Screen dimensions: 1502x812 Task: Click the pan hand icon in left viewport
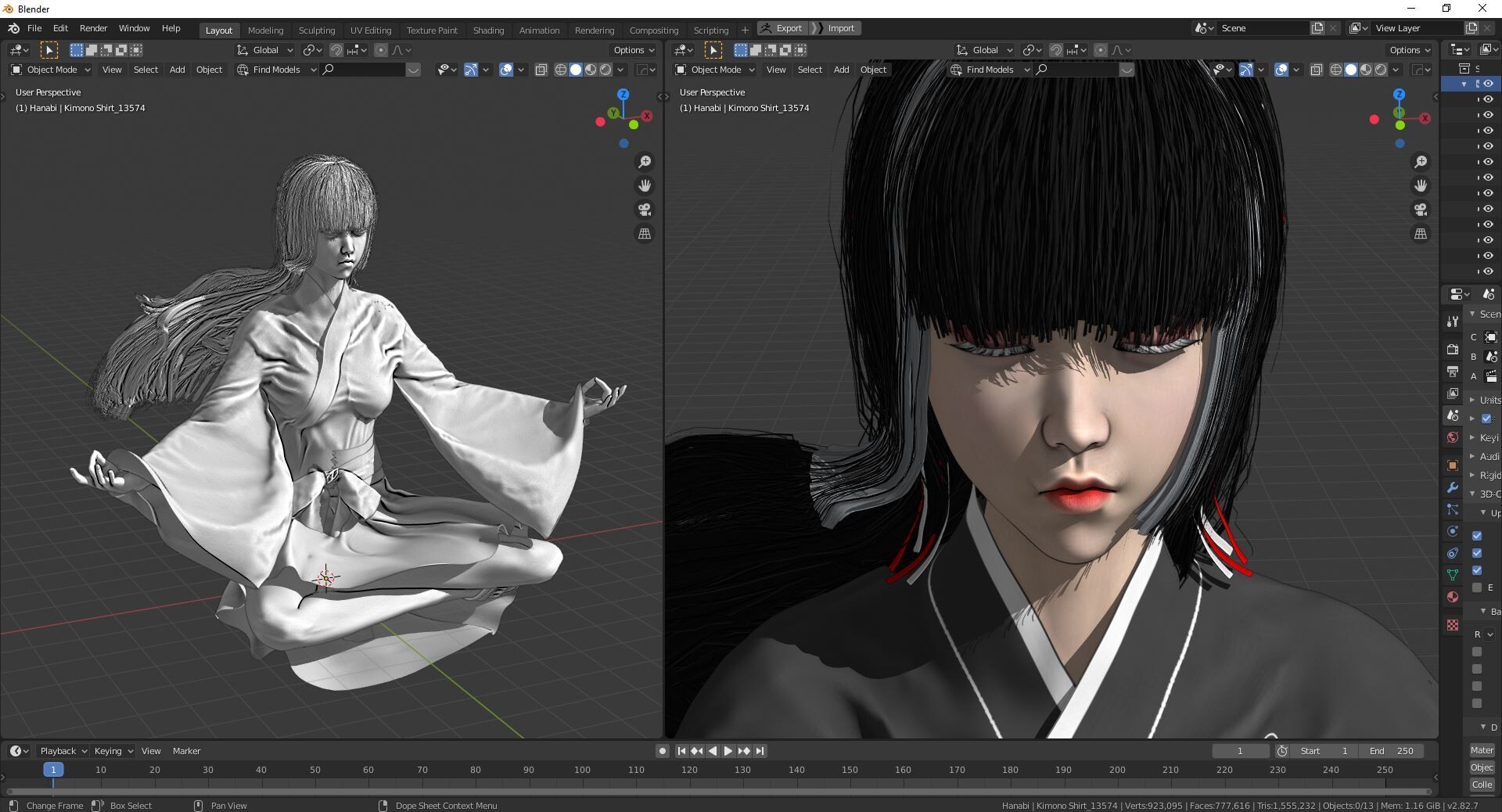point(645,186)
